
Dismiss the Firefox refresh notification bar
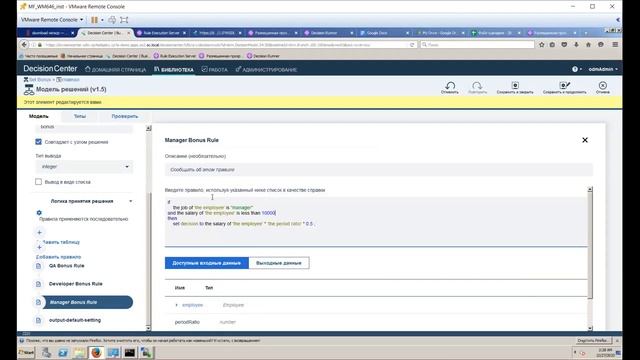click(617, 340)
